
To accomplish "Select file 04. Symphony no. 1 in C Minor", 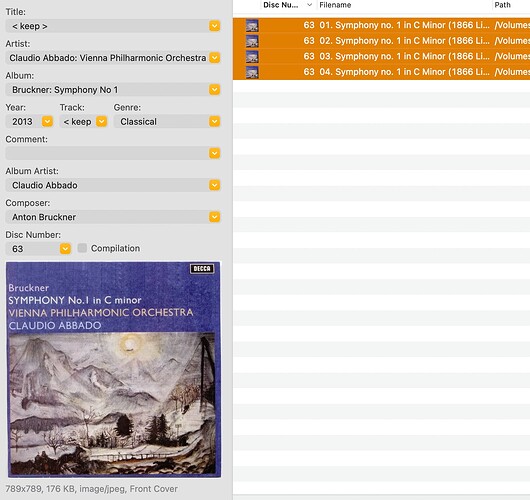I will click(404, 72).
